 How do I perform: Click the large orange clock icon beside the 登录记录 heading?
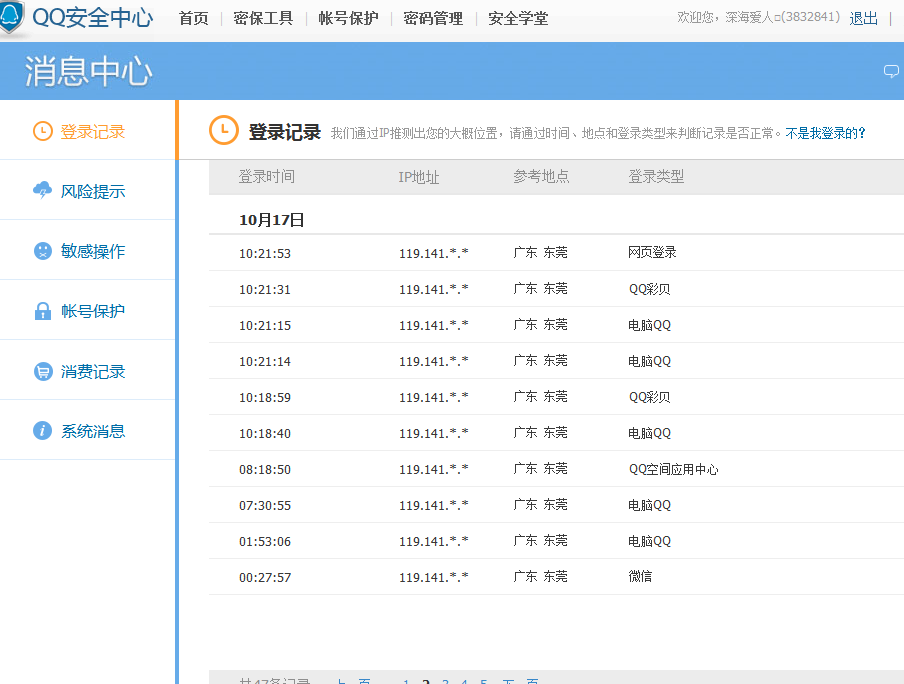pyautogui.click(x=224, y=130)
